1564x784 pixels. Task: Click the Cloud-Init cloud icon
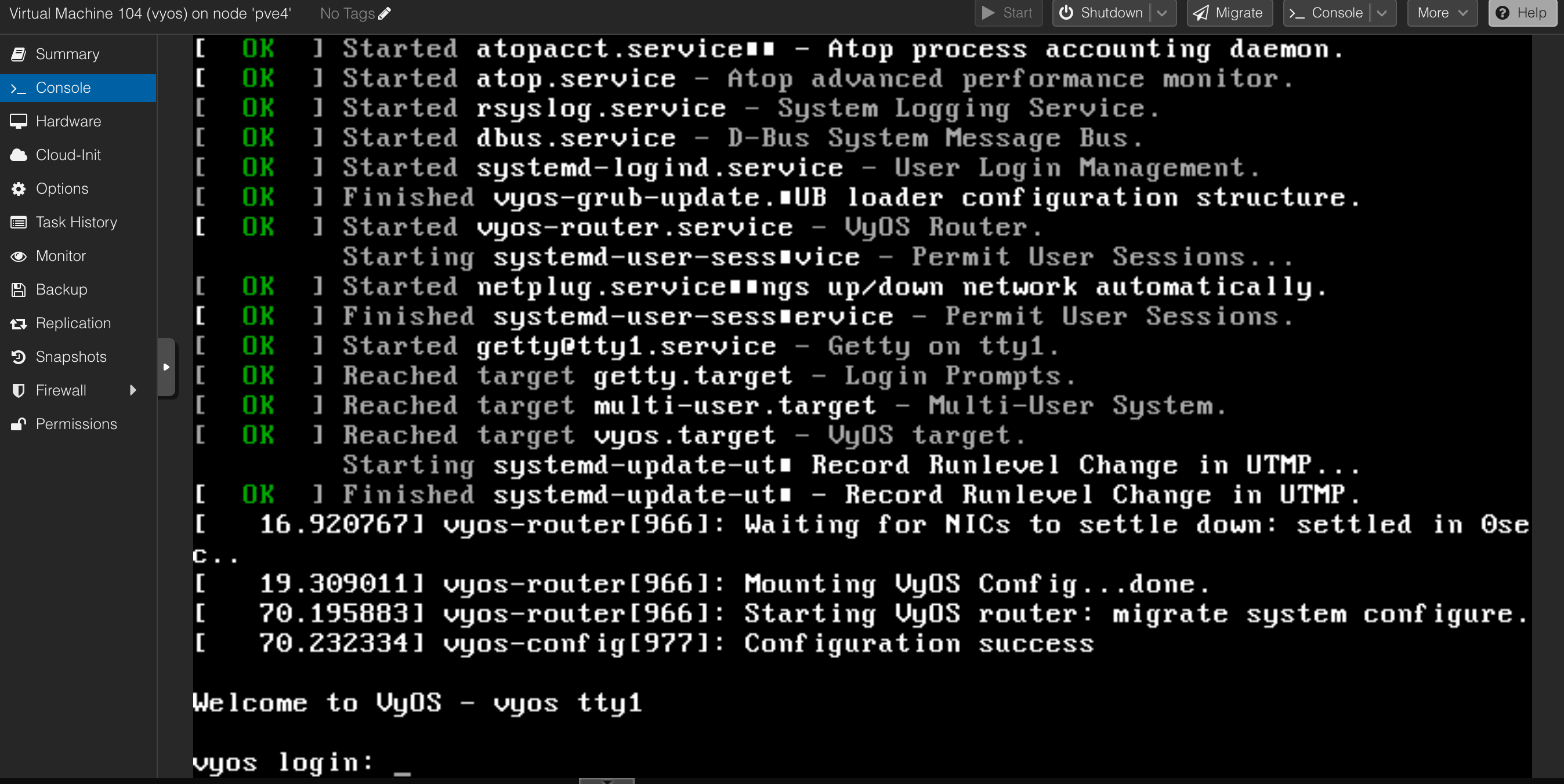tap(19, 155)
